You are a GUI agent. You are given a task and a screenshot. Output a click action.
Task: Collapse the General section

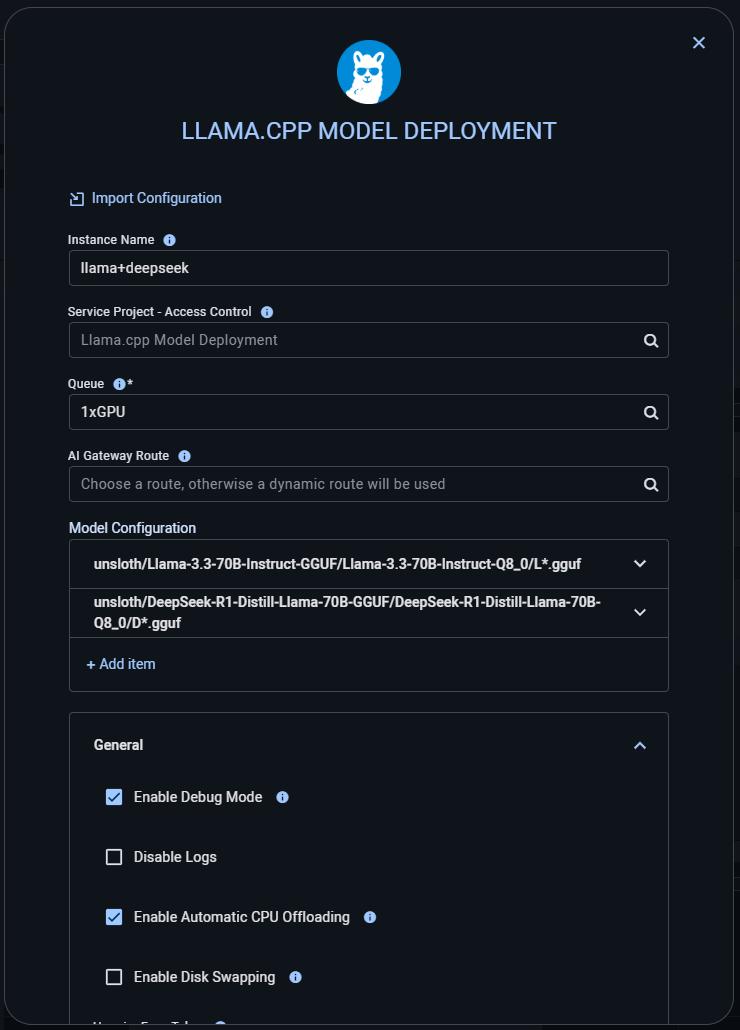(x=640, y=745)
